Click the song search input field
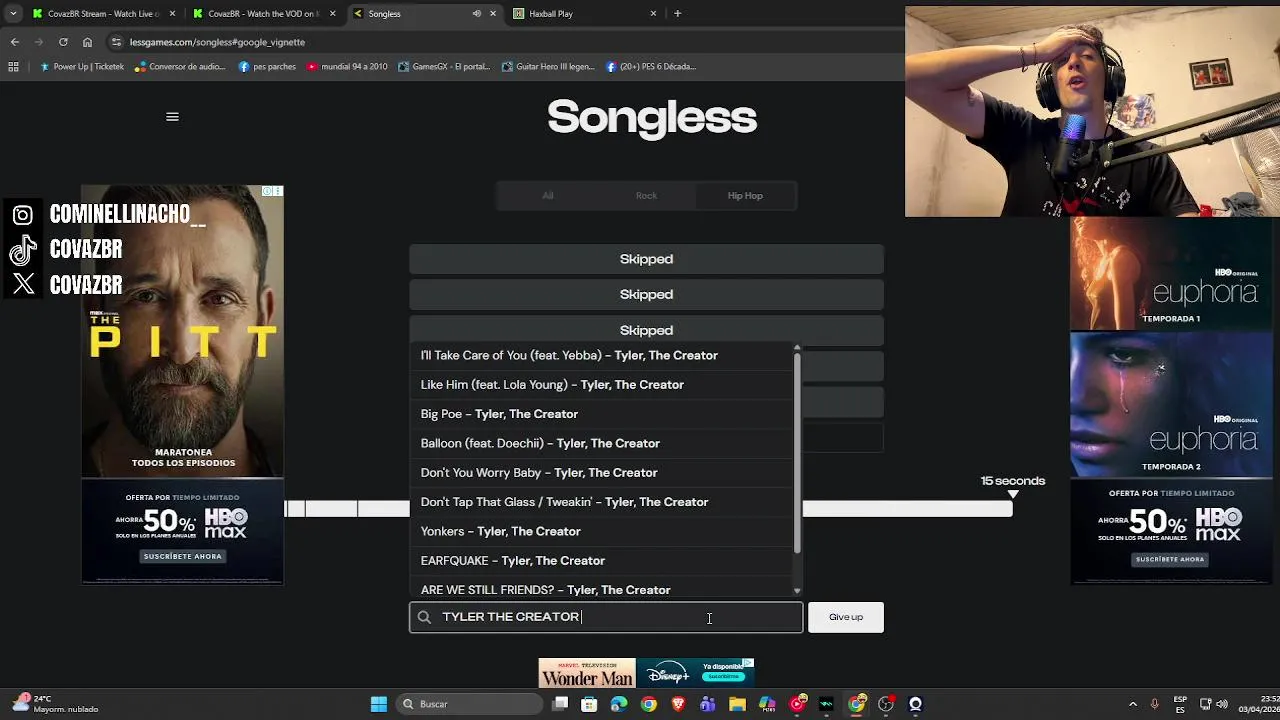1280x720 pixels. tap(606, 617)
